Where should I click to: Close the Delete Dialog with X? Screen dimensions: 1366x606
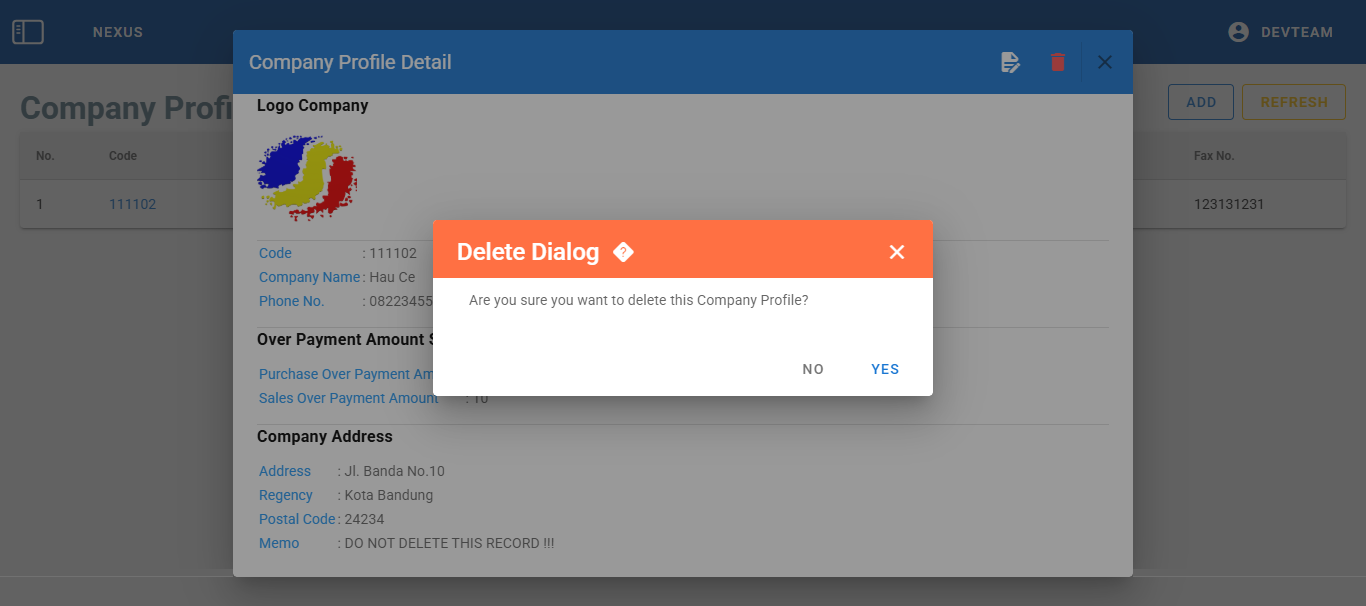coord(897,252)
